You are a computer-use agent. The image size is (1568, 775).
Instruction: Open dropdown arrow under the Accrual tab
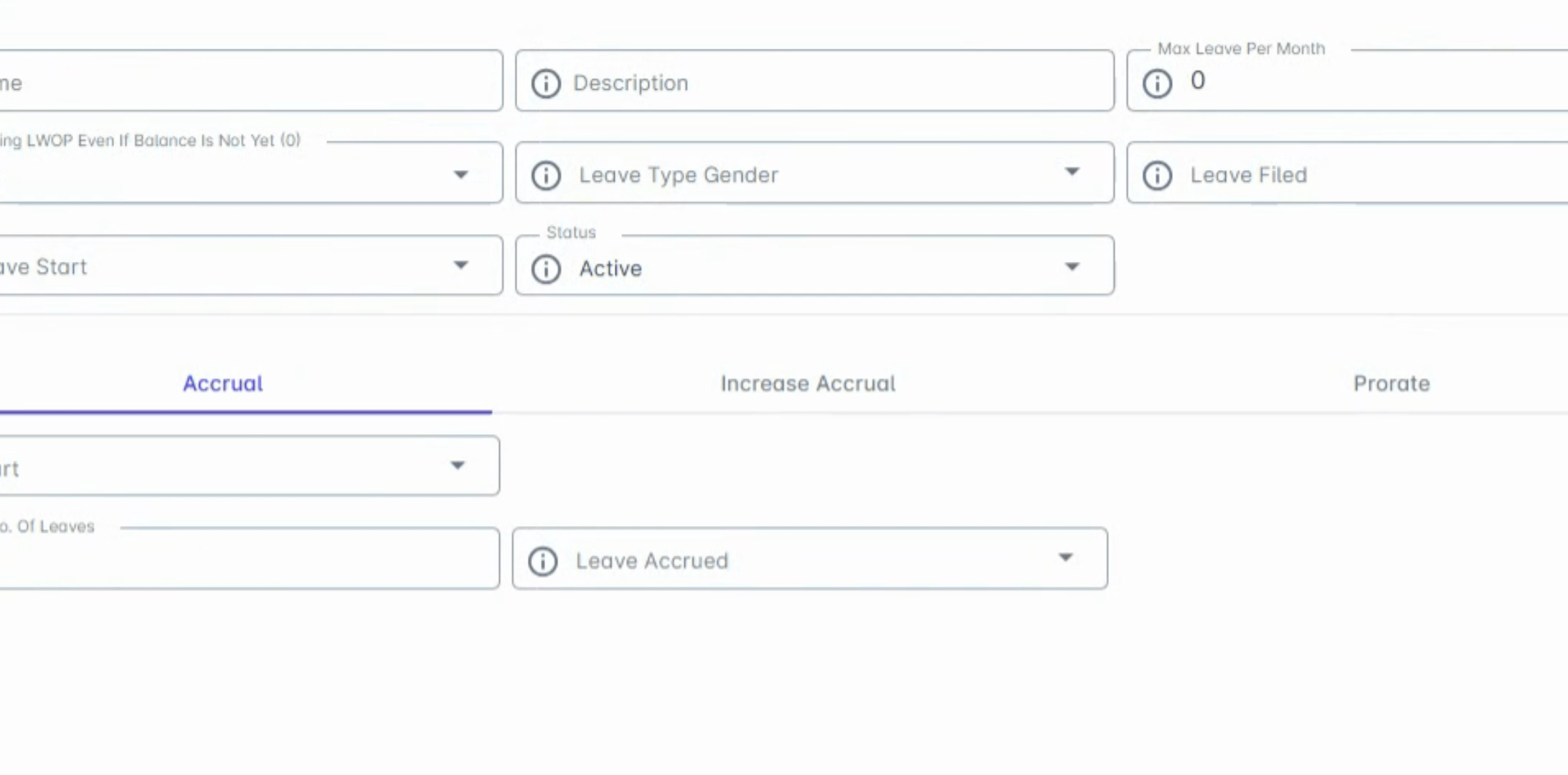pyautogui.click(x=458, y=466)
